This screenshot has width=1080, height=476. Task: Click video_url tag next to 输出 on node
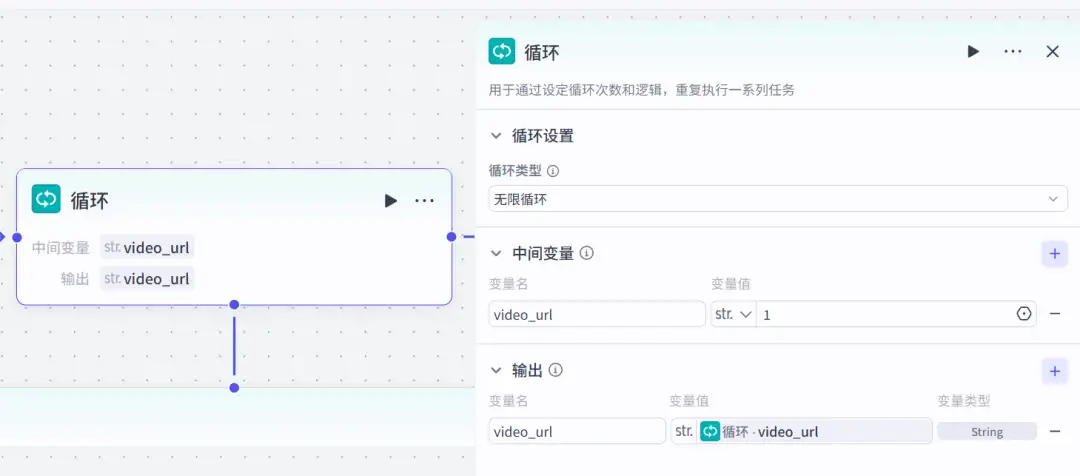pyautogui.click(x=147, y=278)
